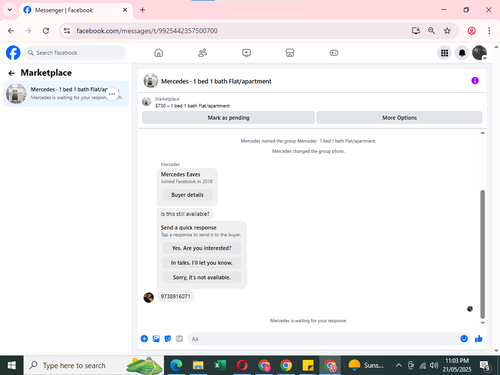Select the Mercedes 1 bed 1 bath conversation
This screenshot has height=375, width=500.
tap(66, 94)
